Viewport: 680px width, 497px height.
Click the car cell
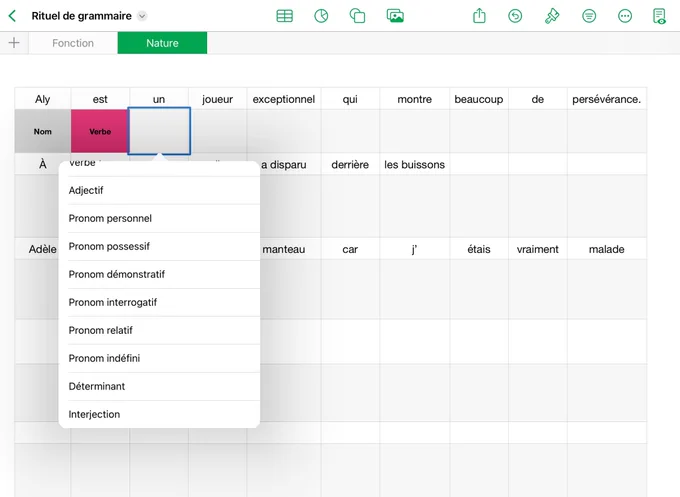point(350,249)
